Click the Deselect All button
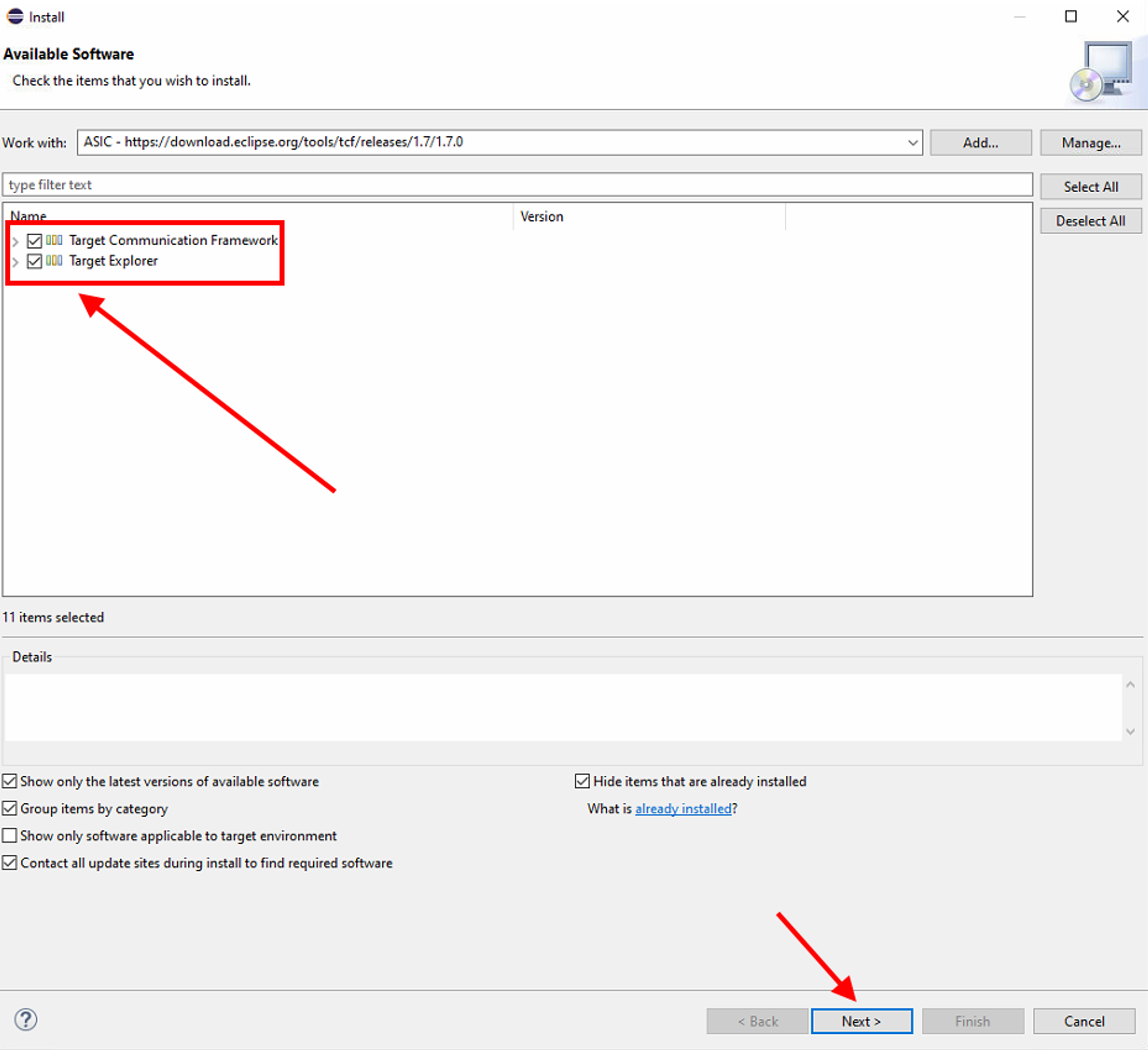The width and height of the screenshot is (1148, 1050). click(x=1091, y=221)
